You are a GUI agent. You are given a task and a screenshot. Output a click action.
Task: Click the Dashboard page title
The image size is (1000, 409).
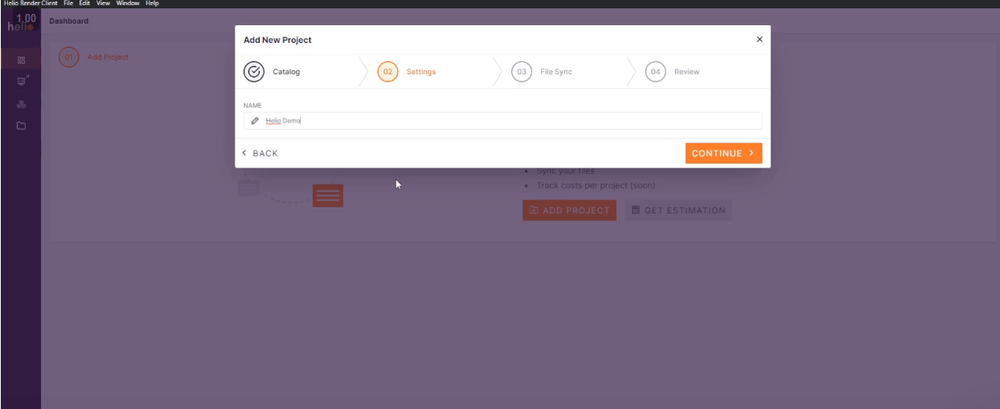(x=69, y=21)
